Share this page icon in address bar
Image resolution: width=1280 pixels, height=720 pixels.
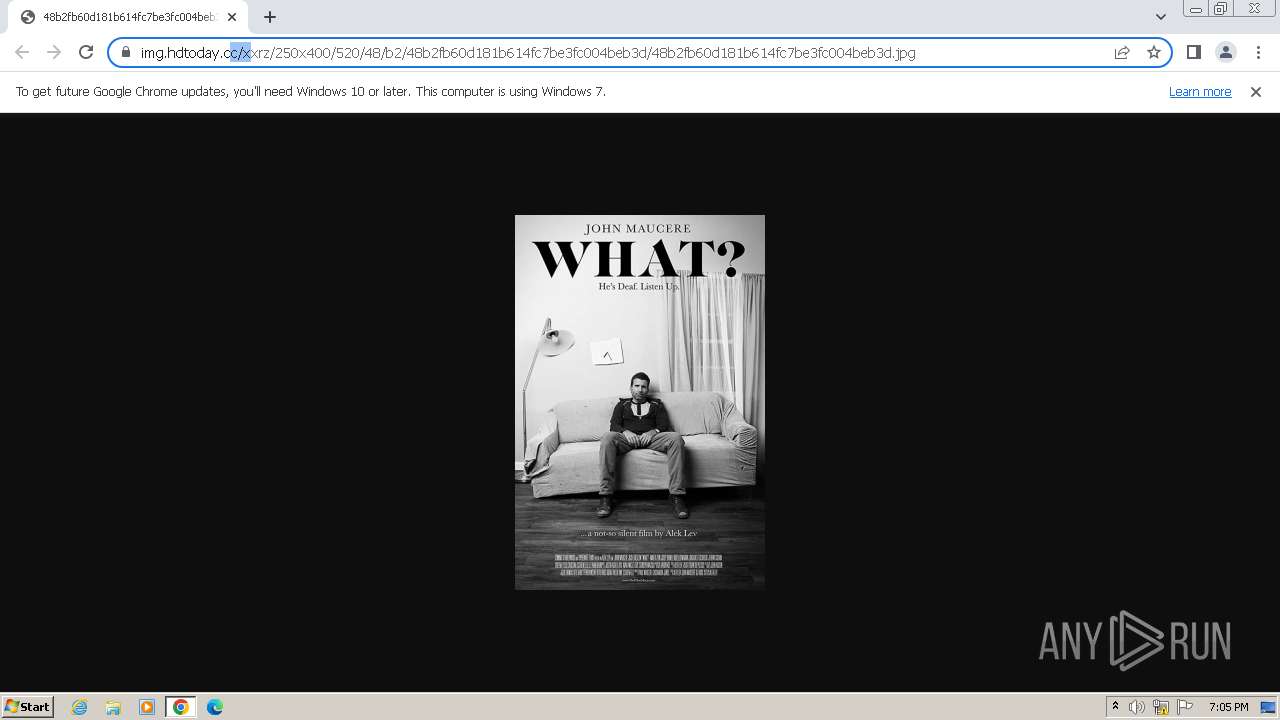click(x=1122, y=53)
